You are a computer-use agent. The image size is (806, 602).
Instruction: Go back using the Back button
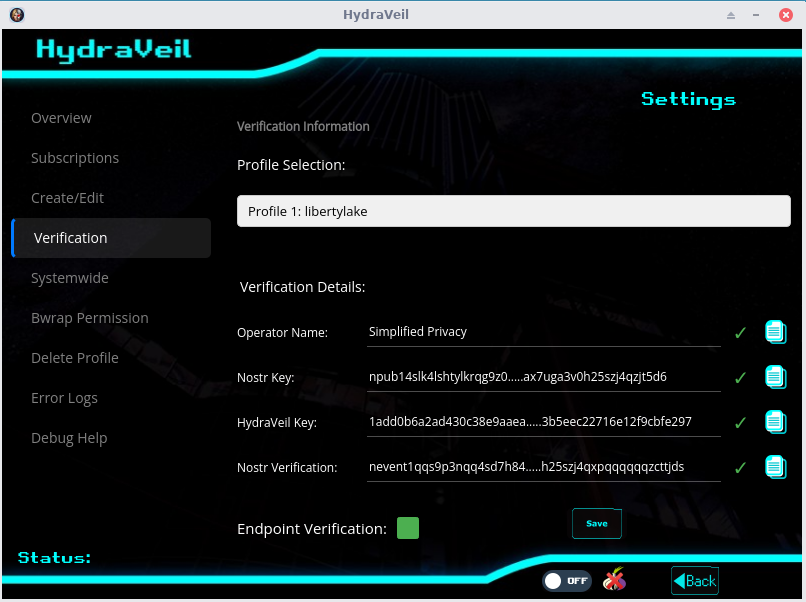pyautogui.click(x=695, y=581)
